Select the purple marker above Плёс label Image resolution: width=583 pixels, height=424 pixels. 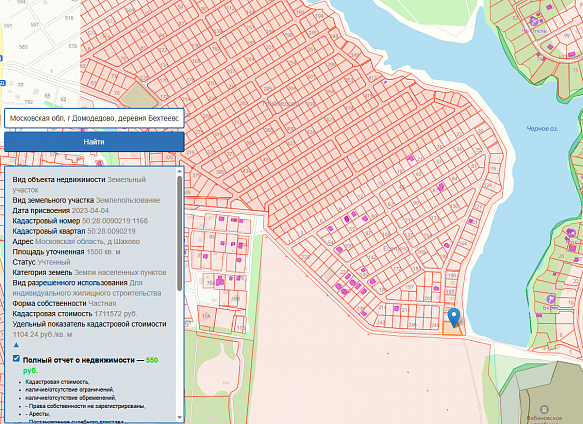[x=571, y=233]
